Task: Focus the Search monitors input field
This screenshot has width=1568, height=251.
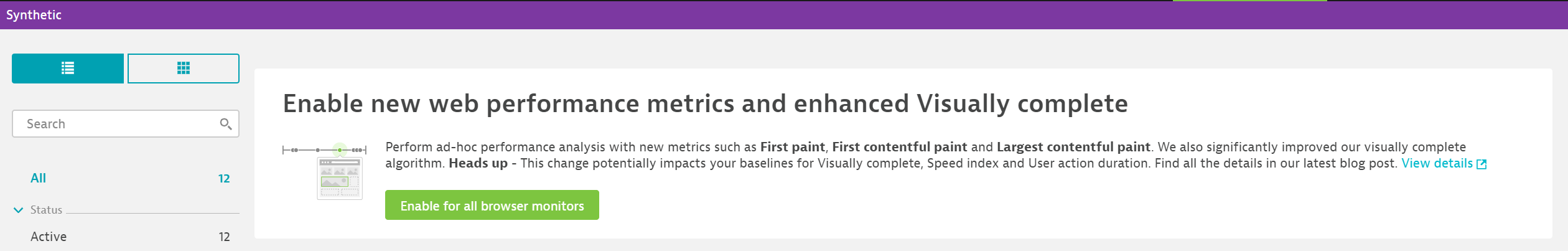Action: tap(126, 124)
